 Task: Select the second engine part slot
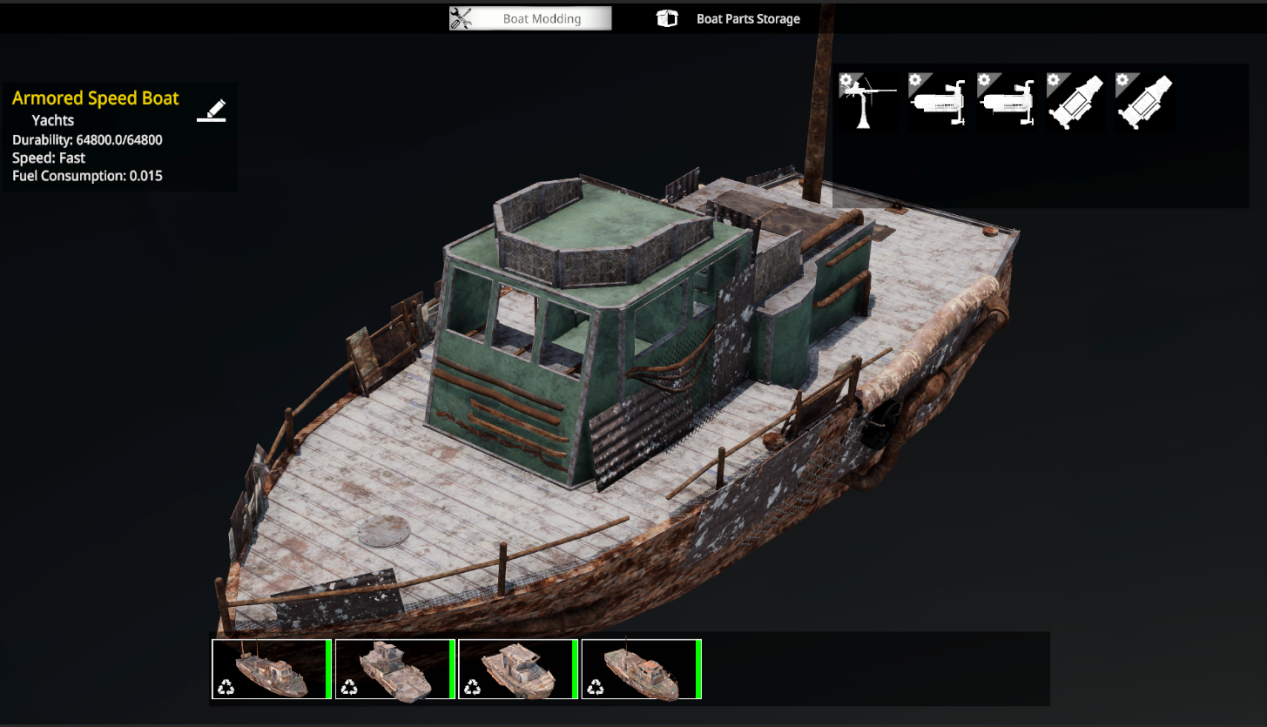[x=1006, y=101]
